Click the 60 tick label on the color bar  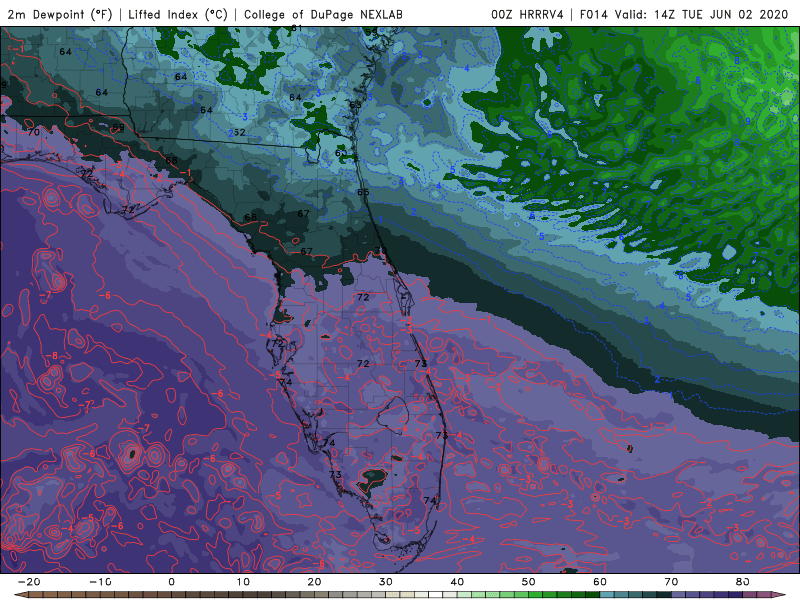pyautogui.click(x=600, y=582)
